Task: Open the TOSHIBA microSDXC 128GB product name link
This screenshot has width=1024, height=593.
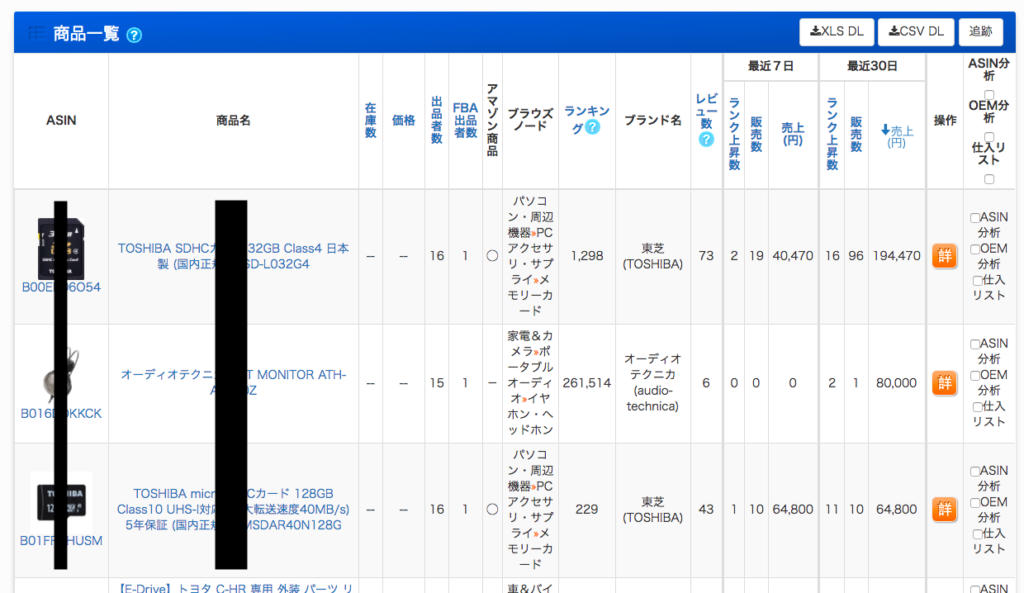Action: [232, 509]
